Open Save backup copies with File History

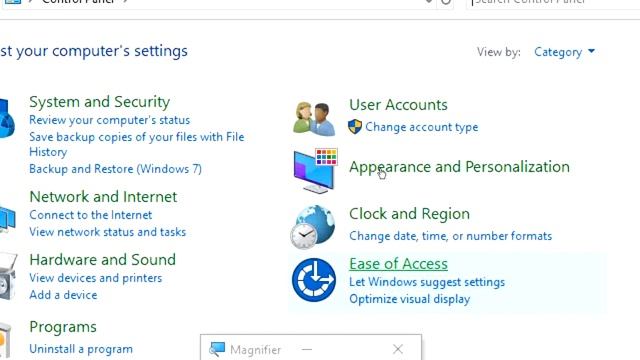(136, 144)
